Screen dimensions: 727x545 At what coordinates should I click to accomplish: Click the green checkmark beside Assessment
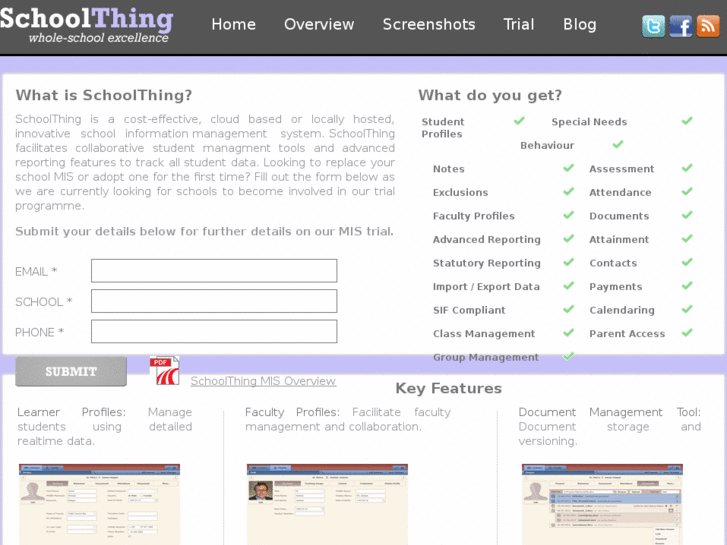687,168
